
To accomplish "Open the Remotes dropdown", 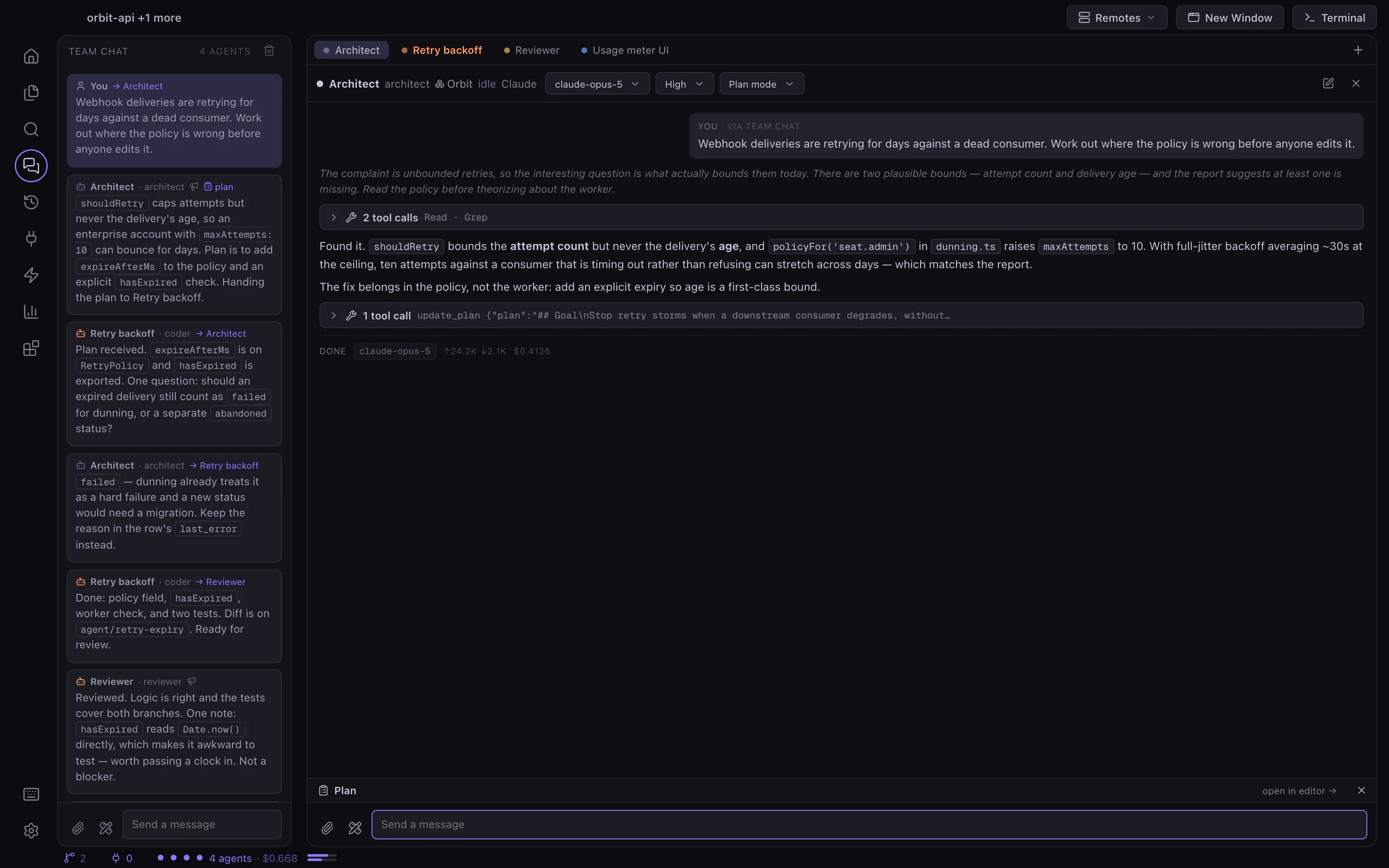I will point(1116,18).
